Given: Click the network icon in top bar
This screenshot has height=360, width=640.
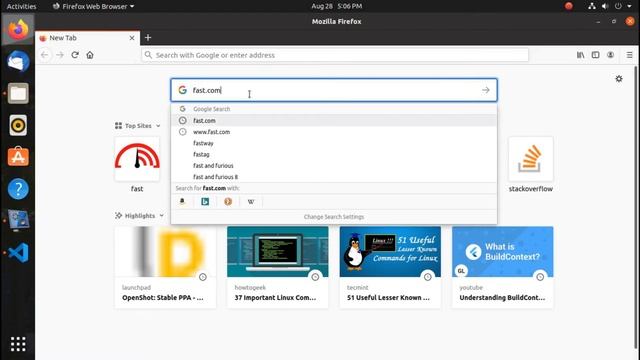Looking at the screenshot, I should pos(591,6).
